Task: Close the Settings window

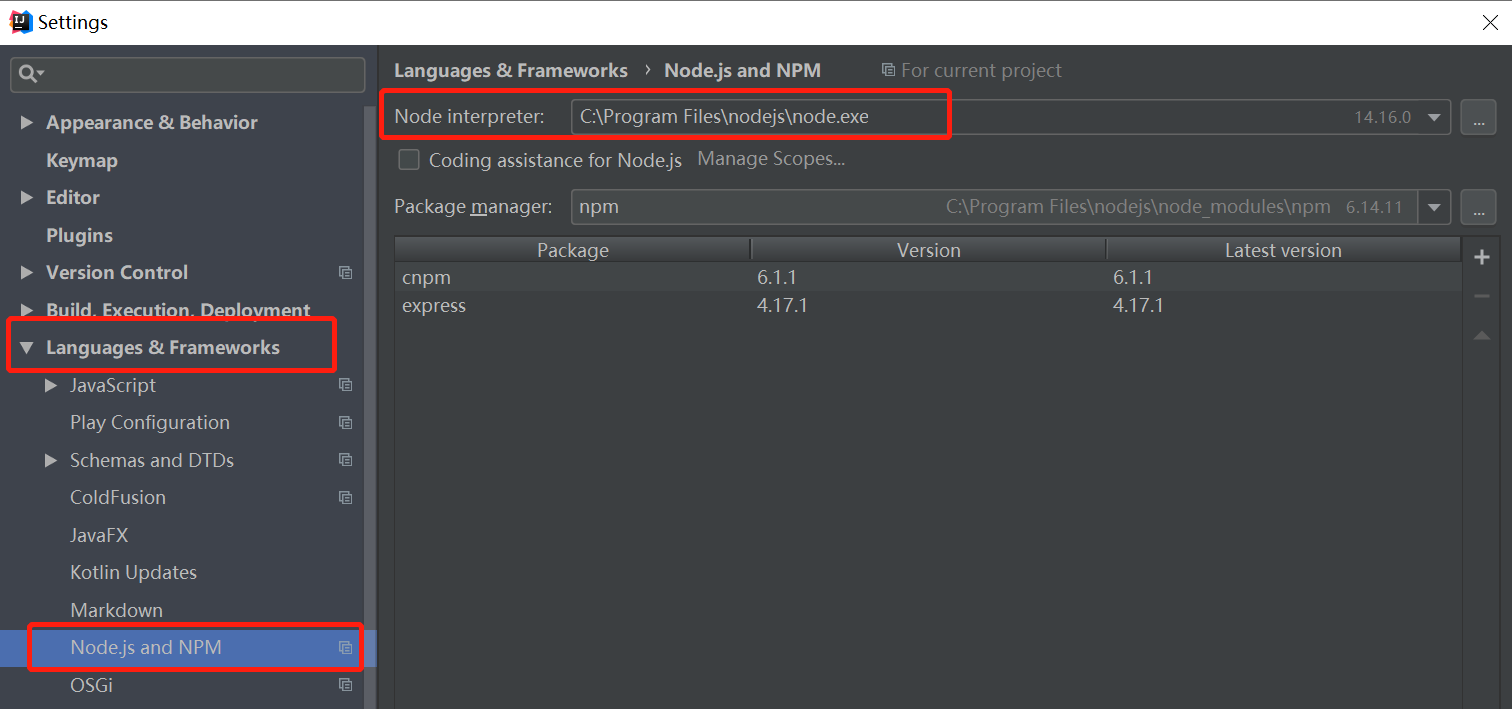Action: (1490, 22)
